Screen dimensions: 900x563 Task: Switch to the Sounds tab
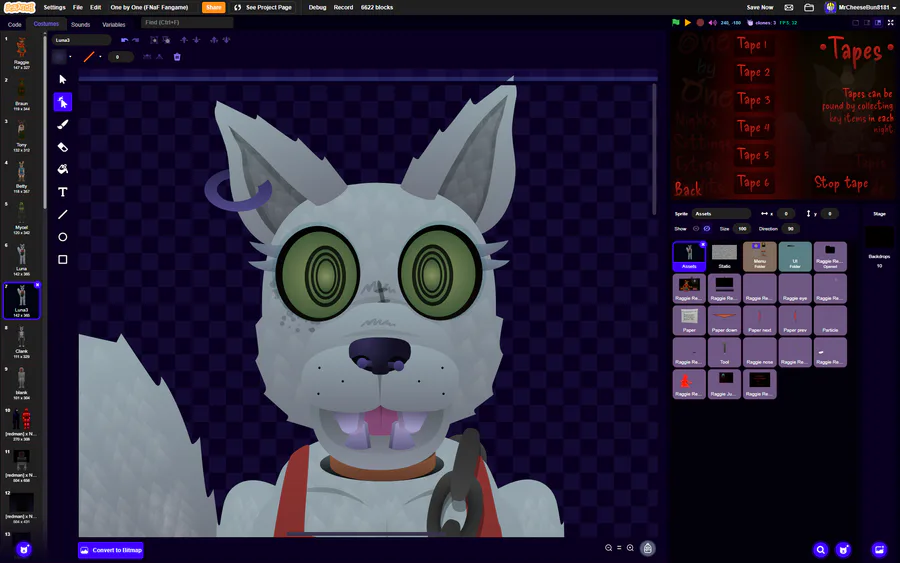coord(80,24)
